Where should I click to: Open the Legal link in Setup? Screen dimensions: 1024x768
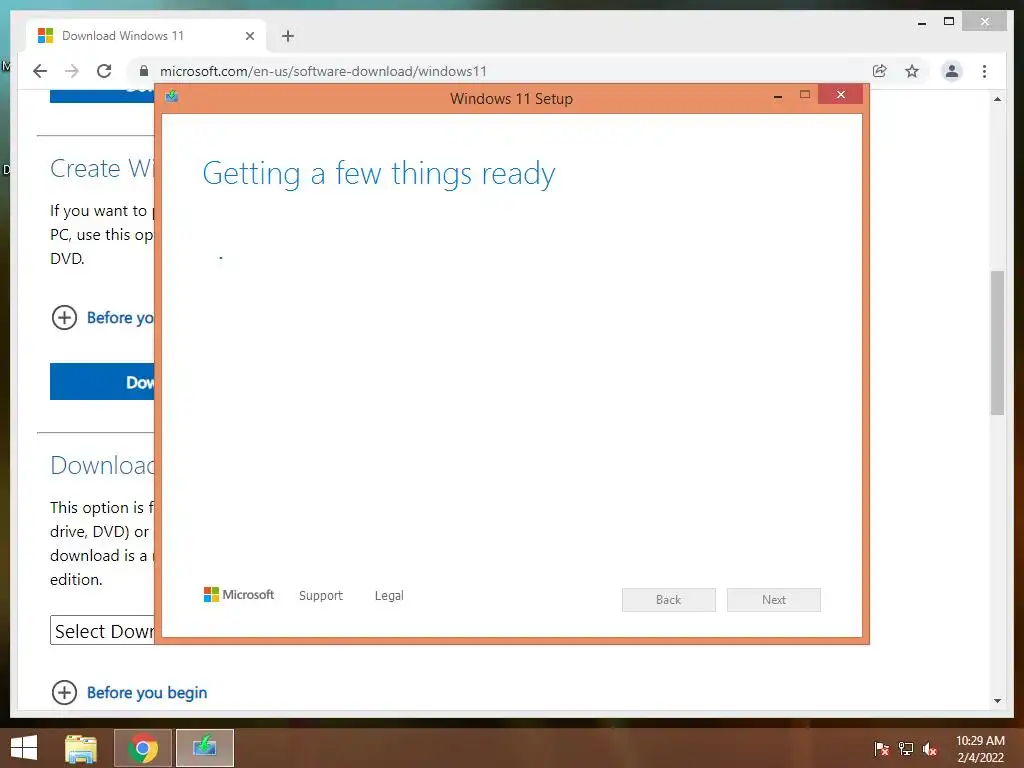(389, 596)
